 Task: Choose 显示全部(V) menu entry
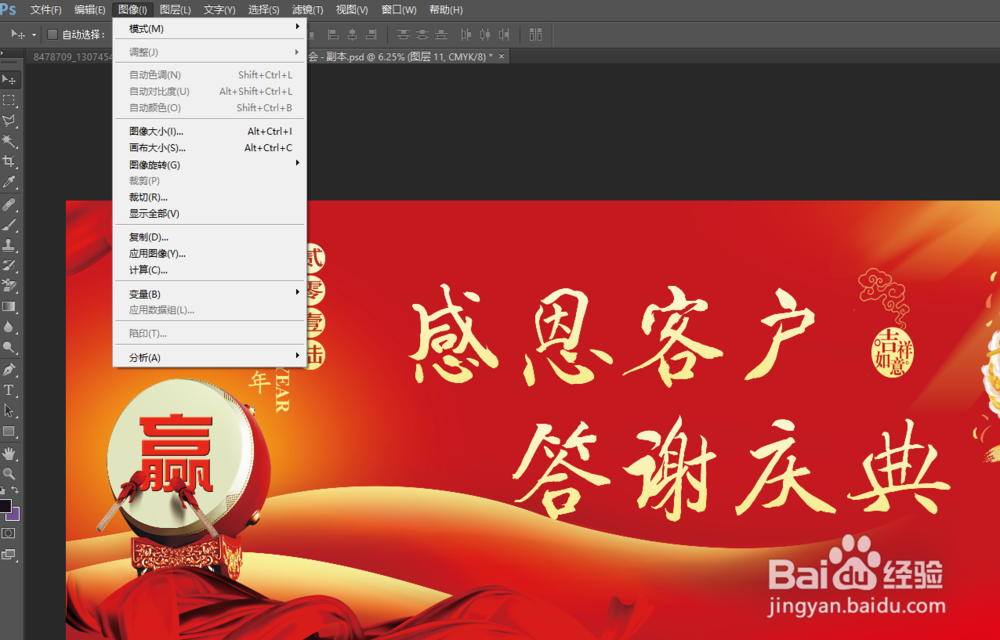click(210, 214)
